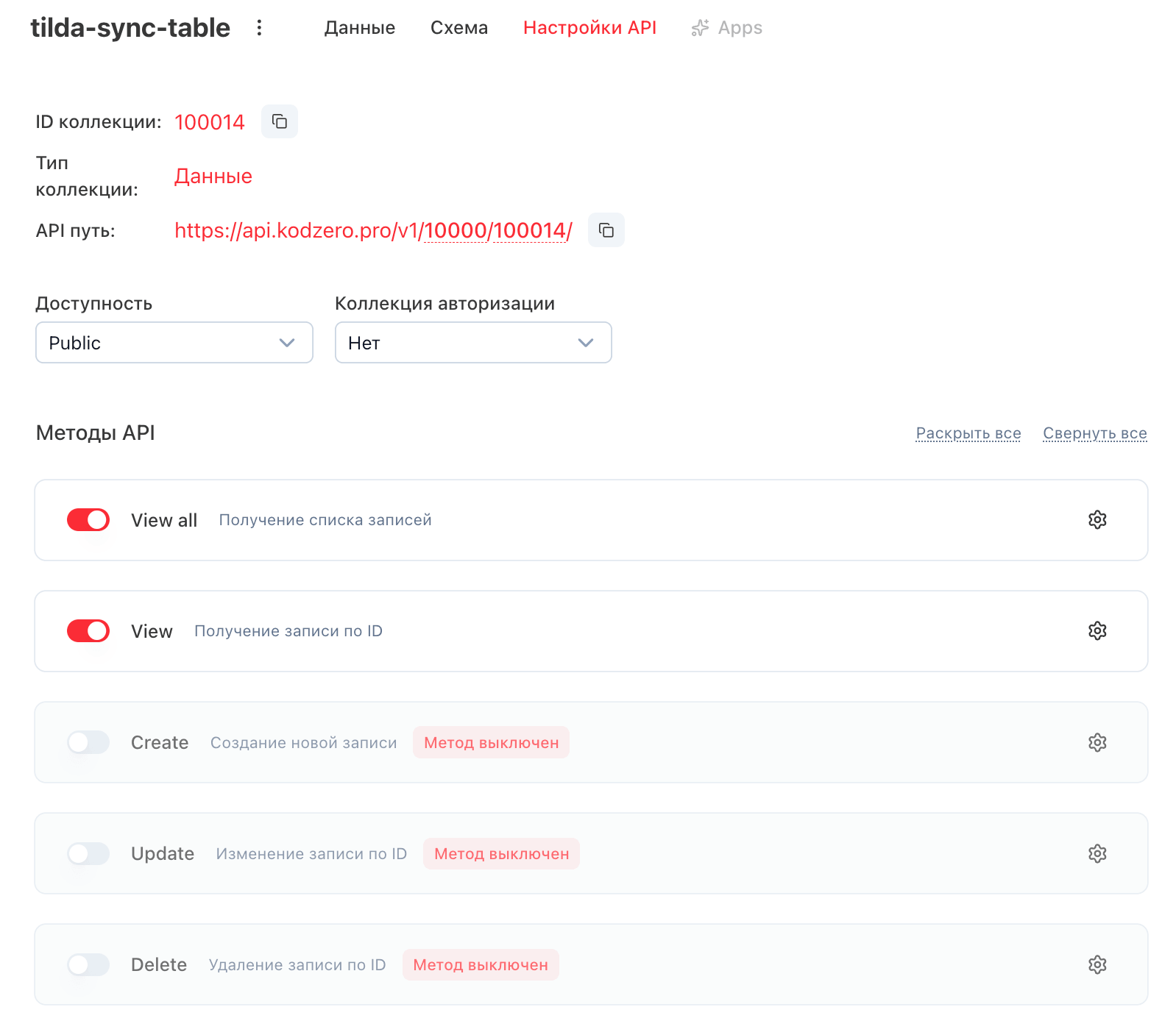The width and height of the screenshot is (1176, 1021).
Task: Disable the View all method toggle
Action: 88,520
